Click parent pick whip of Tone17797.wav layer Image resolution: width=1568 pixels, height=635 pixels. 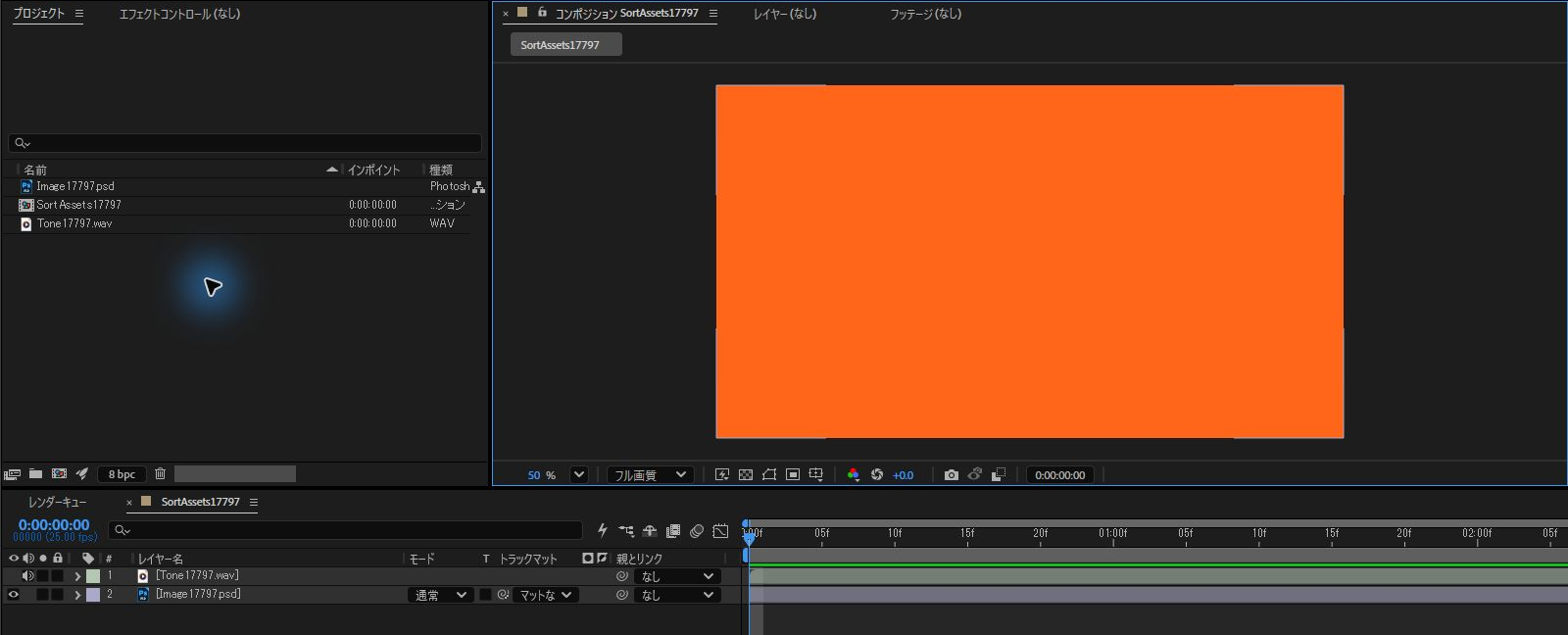(x=621, y=576)
